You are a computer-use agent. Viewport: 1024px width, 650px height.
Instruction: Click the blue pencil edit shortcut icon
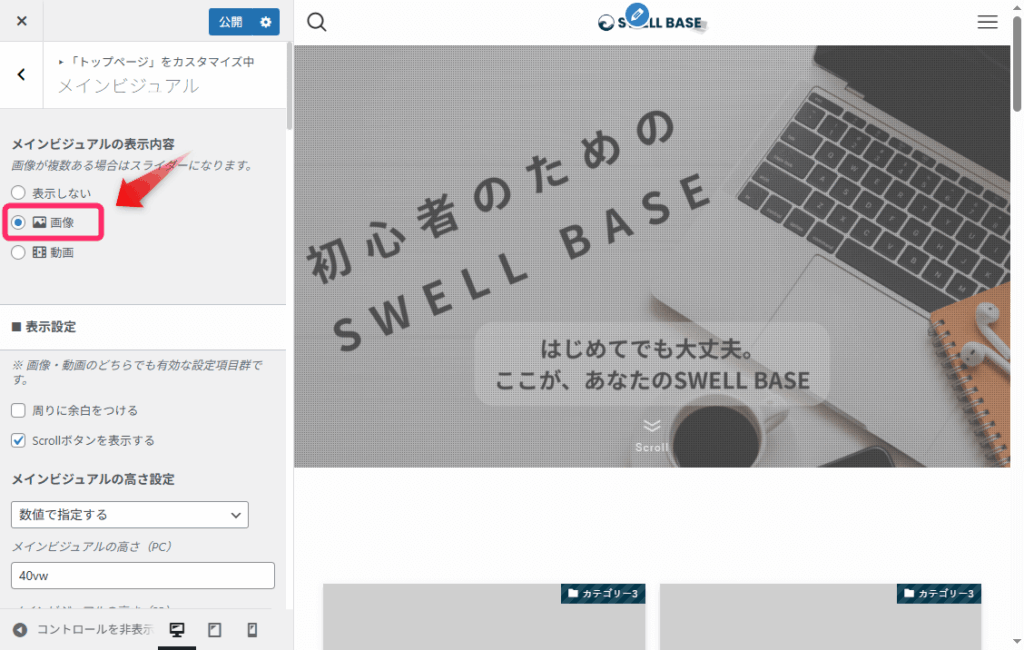(637, 14)
